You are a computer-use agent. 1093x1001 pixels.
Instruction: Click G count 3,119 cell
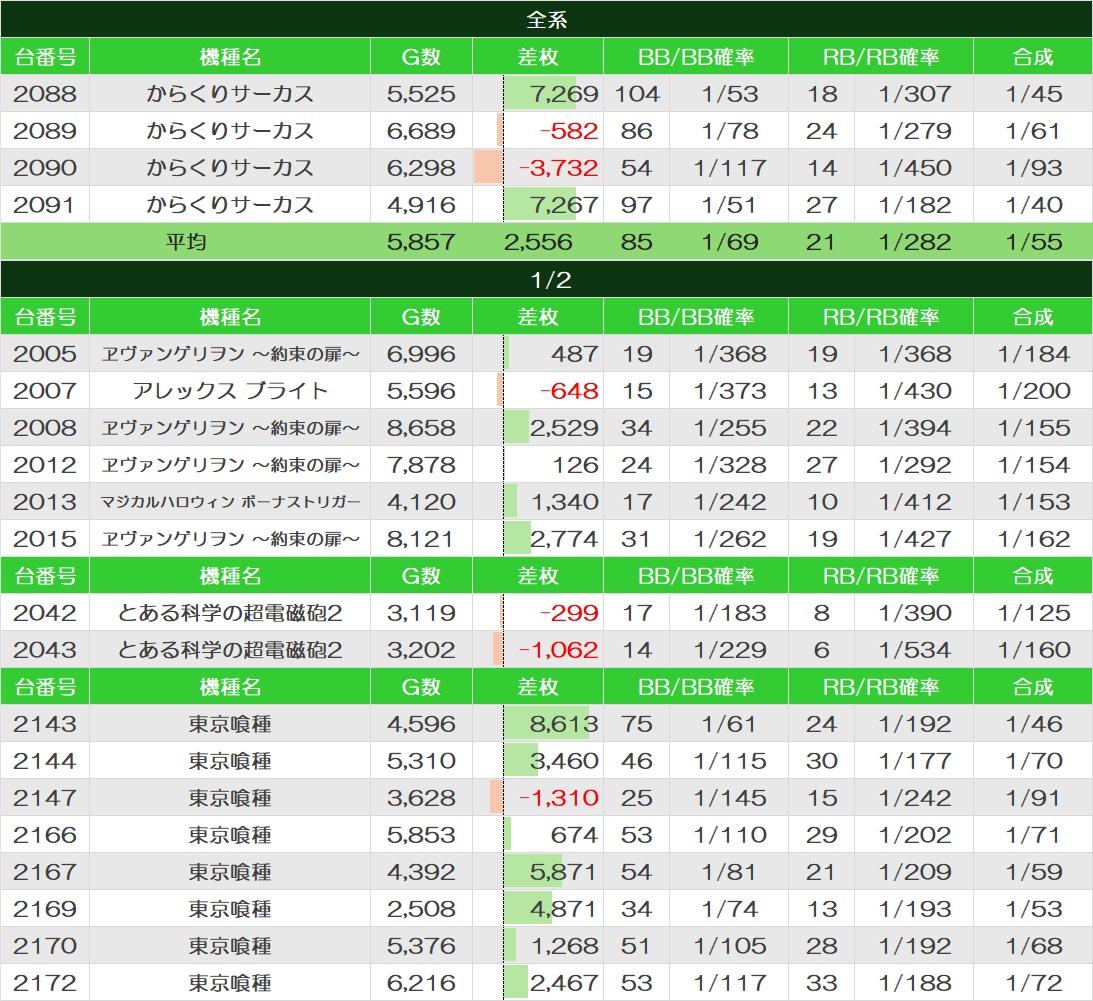click(421, 612)
